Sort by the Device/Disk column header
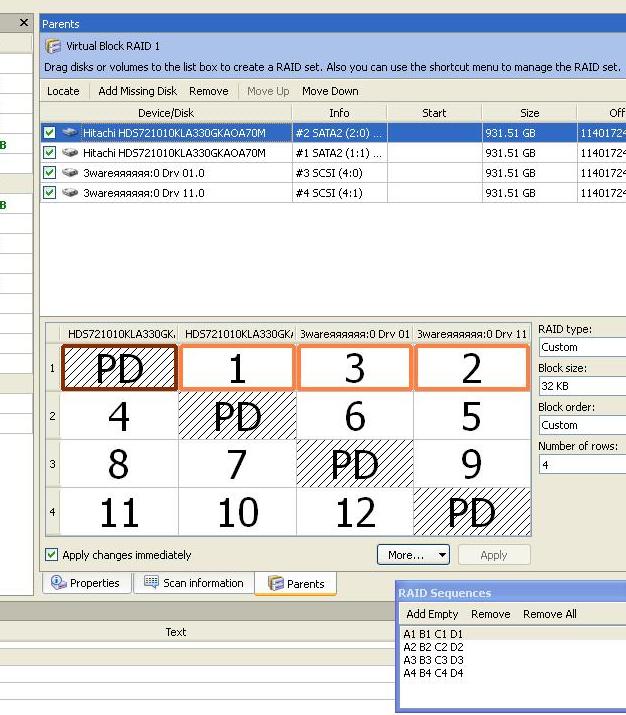Viewport: 626px width, 715px height. [166, 113]
